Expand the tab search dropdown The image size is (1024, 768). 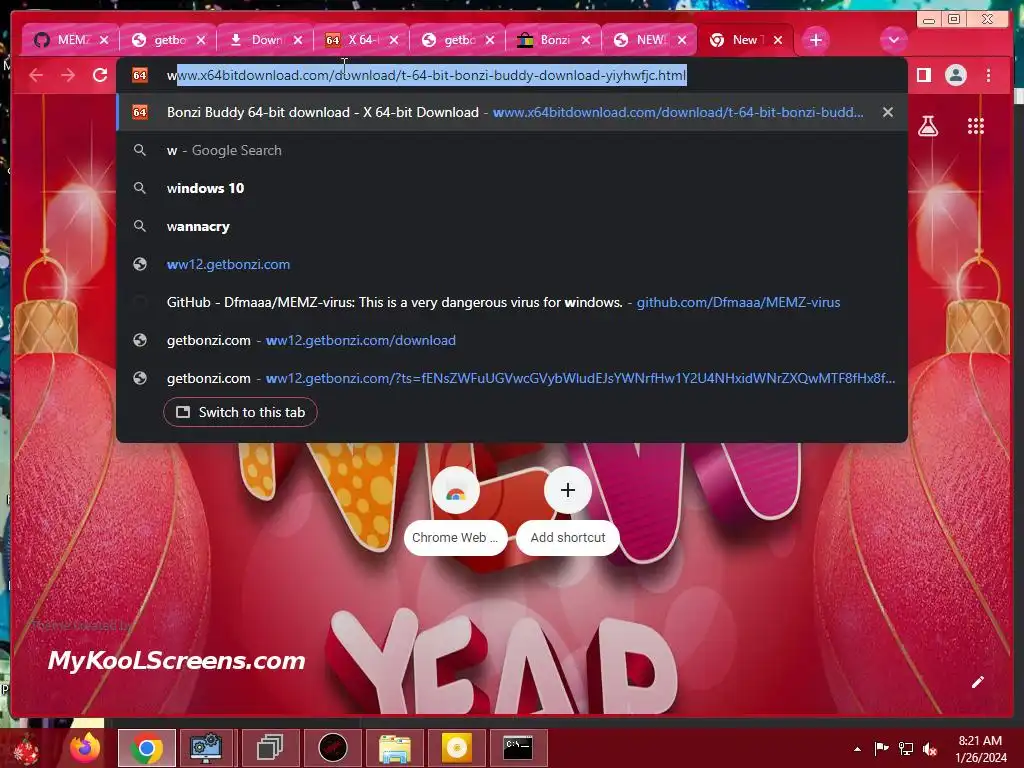[x=893, y=40]
